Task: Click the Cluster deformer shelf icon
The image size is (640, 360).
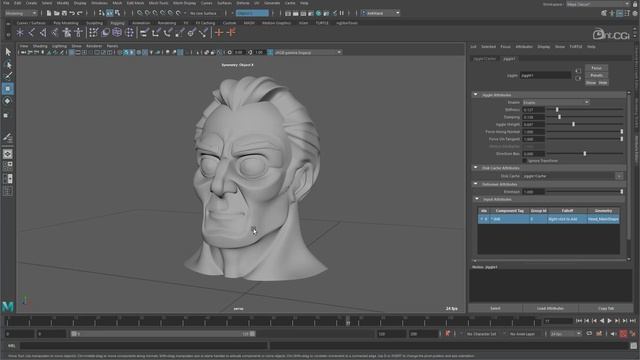Action: pos(129,32)
